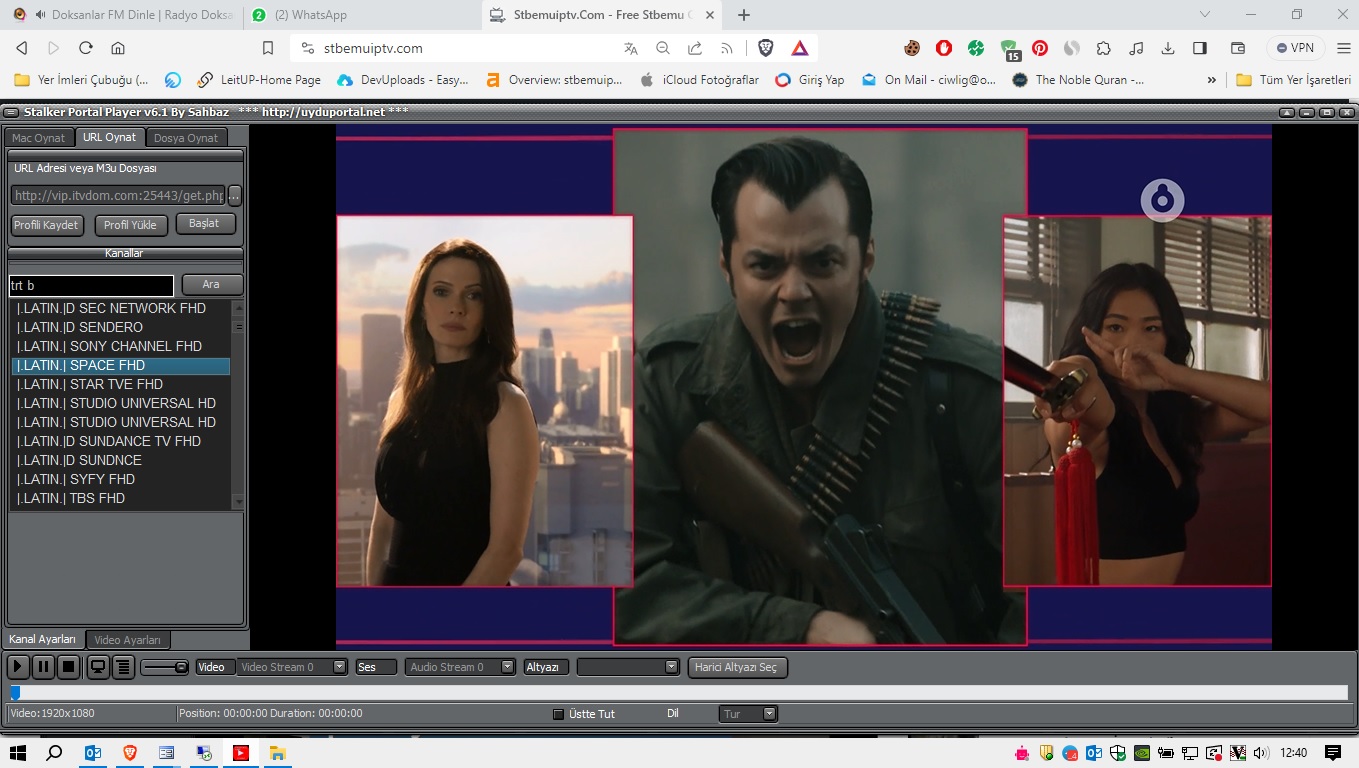The image size is (1359, 768).
Task: Click the channel list scroll down arrow
Action: tap(238, 501)
